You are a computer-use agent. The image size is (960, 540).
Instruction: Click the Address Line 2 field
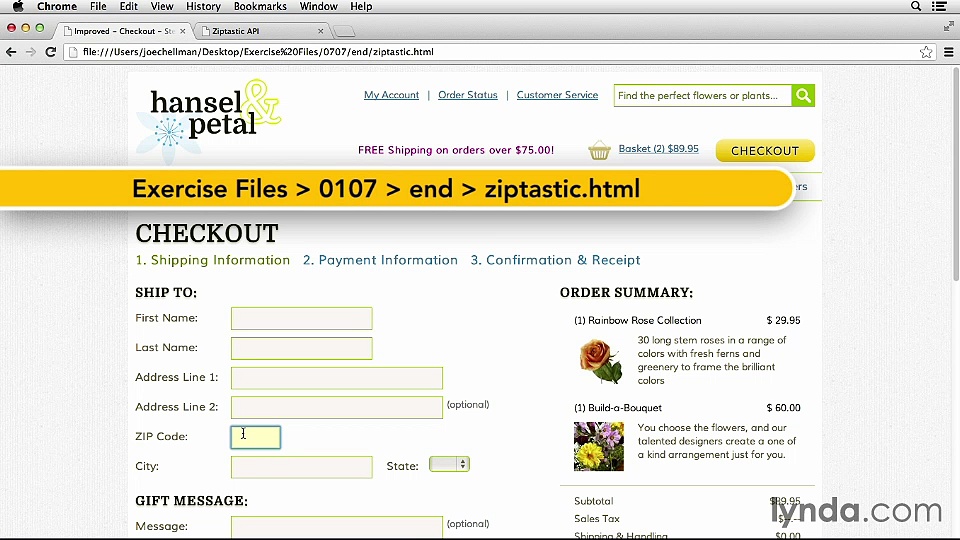pos(337,407)
